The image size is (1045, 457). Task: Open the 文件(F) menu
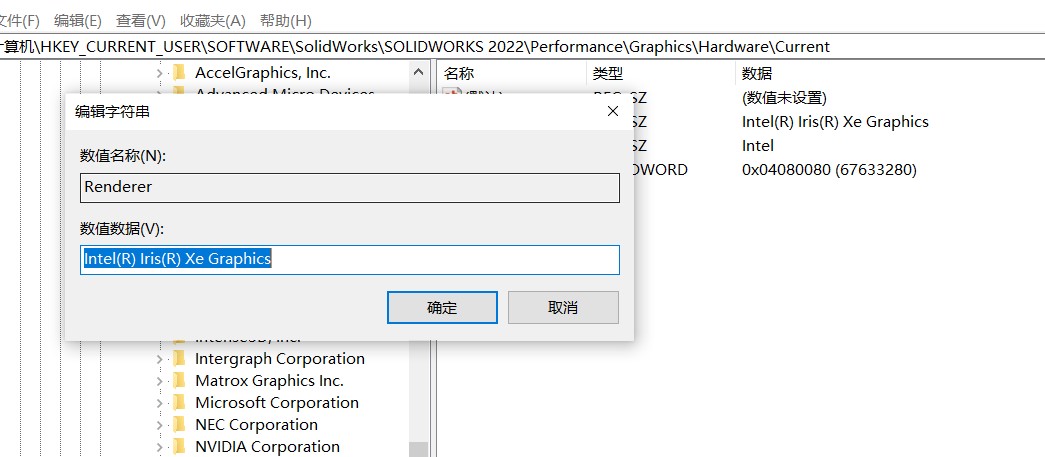20,21
